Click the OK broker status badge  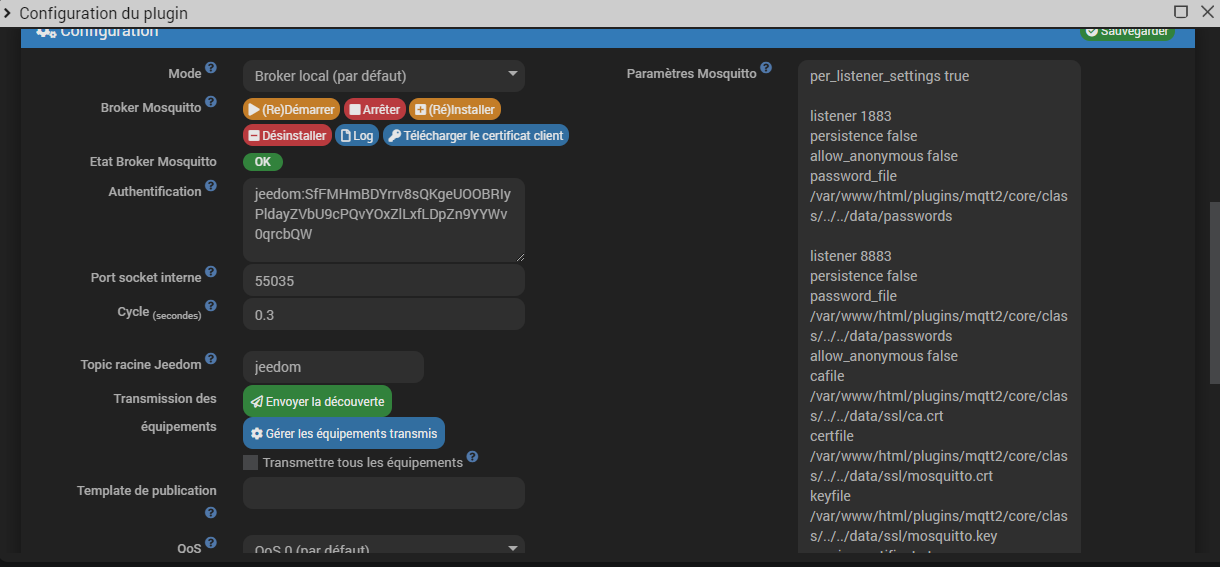point(263,161)
